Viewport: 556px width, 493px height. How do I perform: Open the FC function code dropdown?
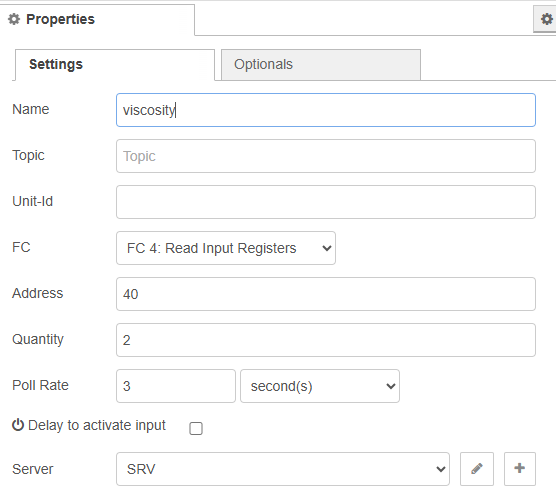click(x=226, y=248)
